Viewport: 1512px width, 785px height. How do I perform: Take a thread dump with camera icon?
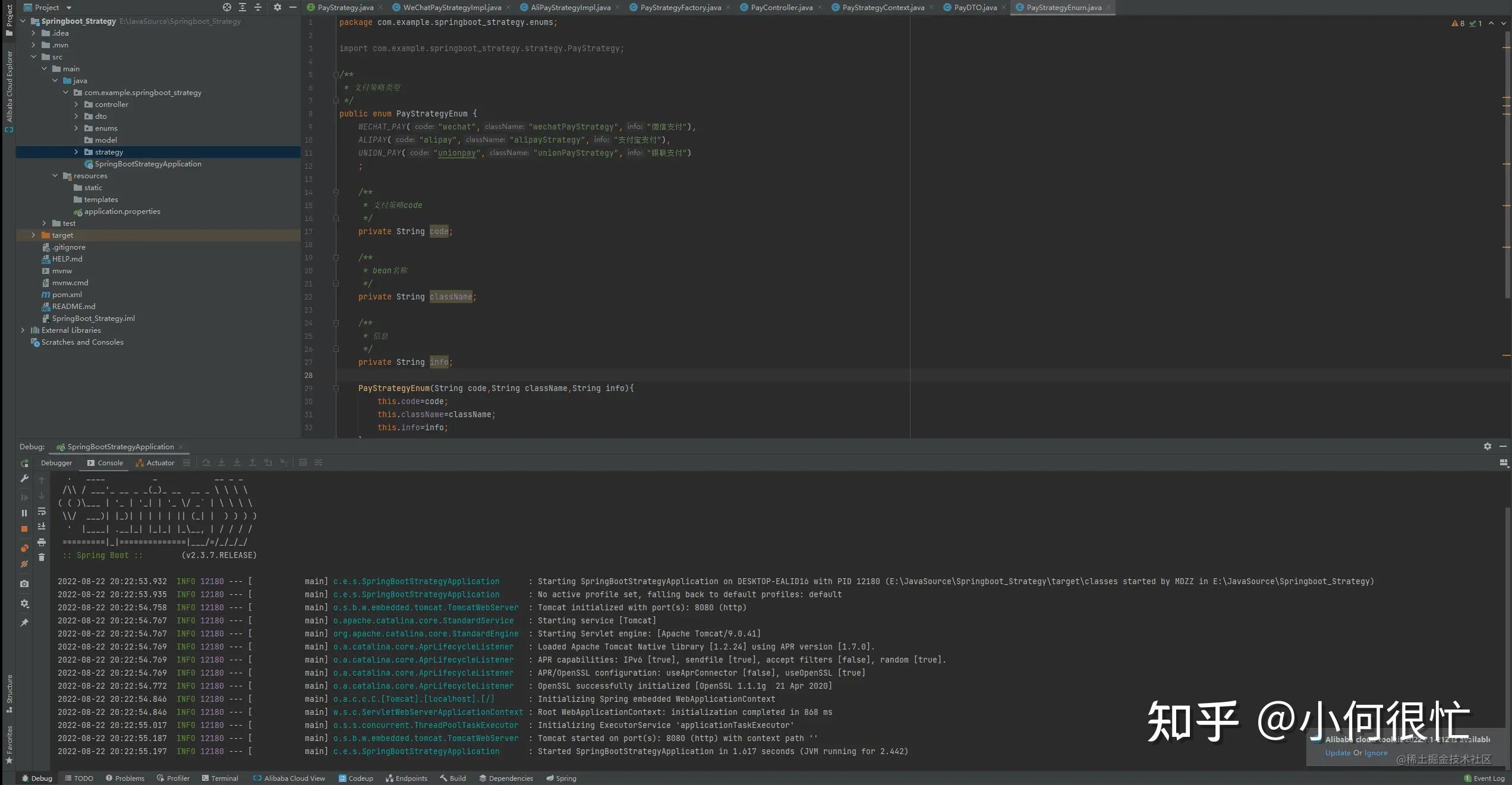tap(24, 584)
